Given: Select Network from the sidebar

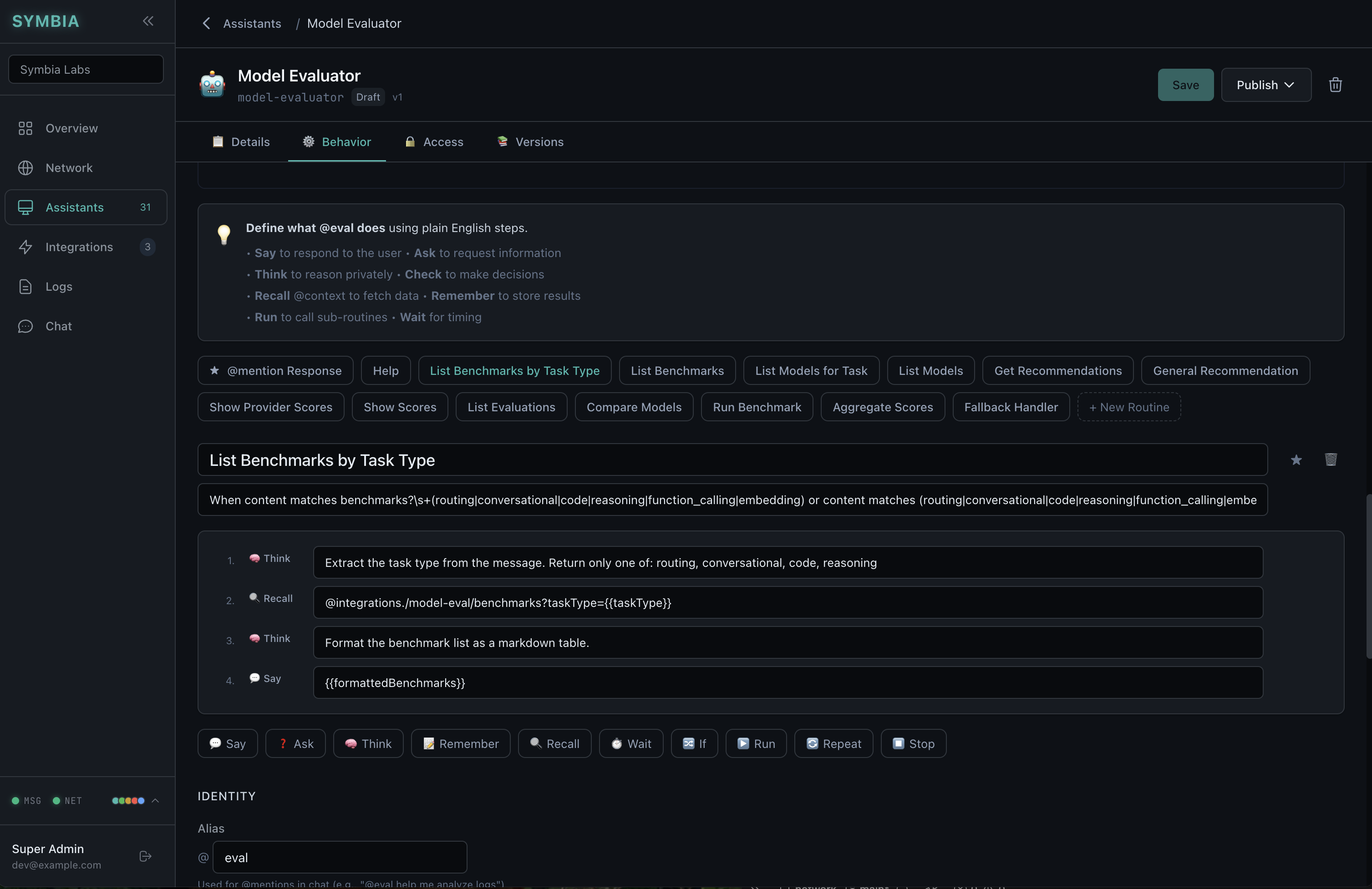Looking at the screenshot, I should (69, 168).
